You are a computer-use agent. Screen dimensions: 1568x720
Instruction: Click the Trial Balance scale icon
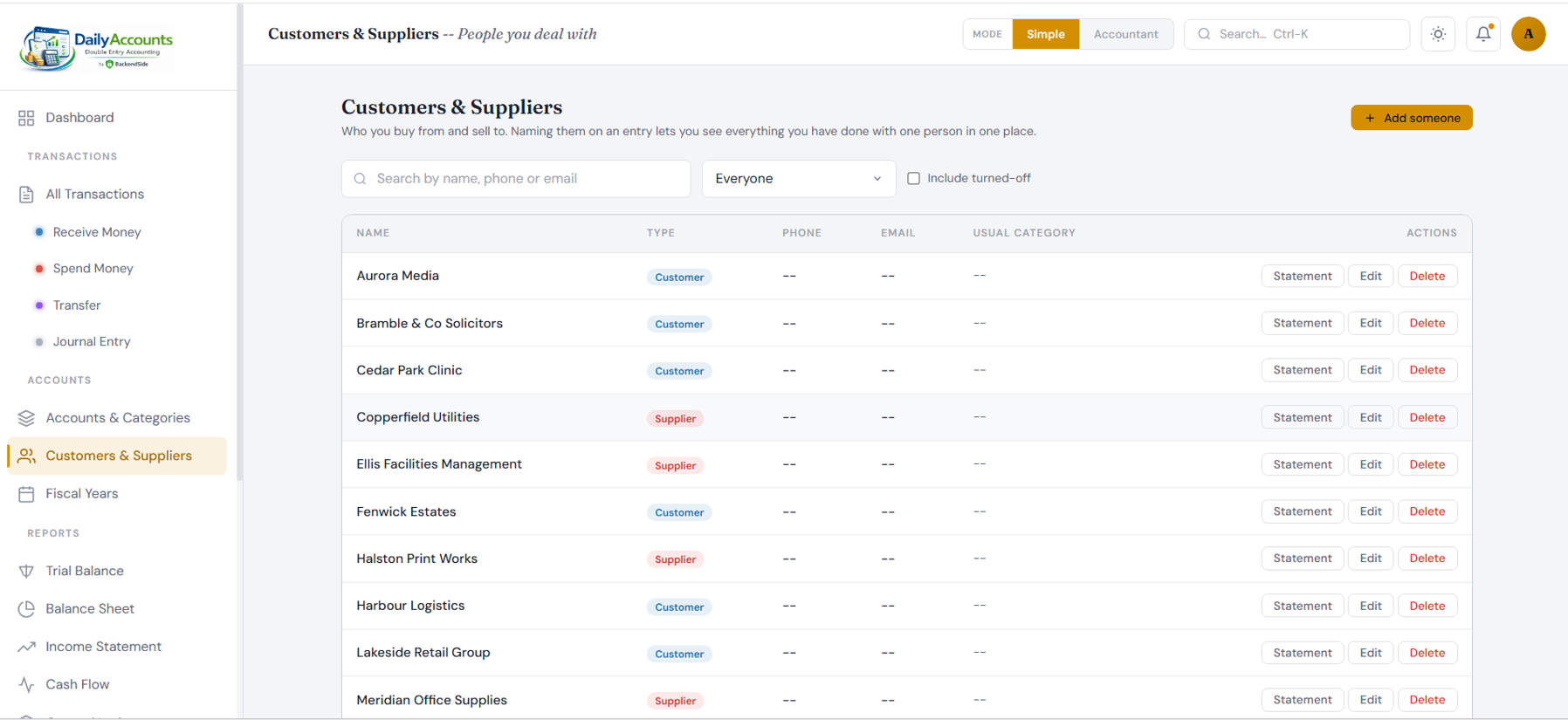coord(26,571)
